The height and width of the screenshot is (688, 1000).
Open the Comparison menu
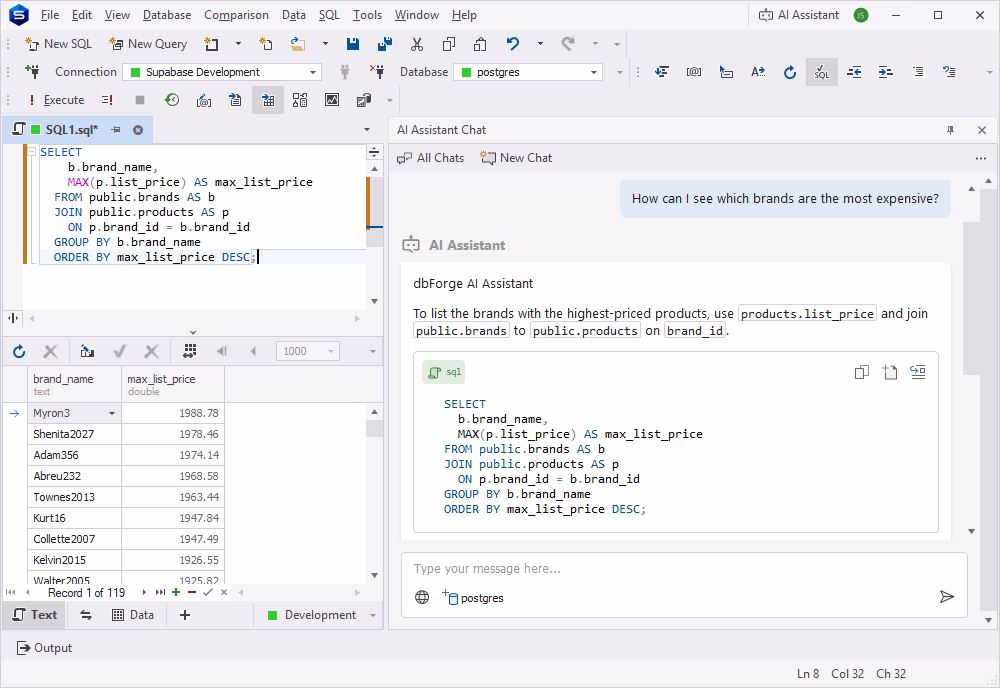tap(236, 15)
